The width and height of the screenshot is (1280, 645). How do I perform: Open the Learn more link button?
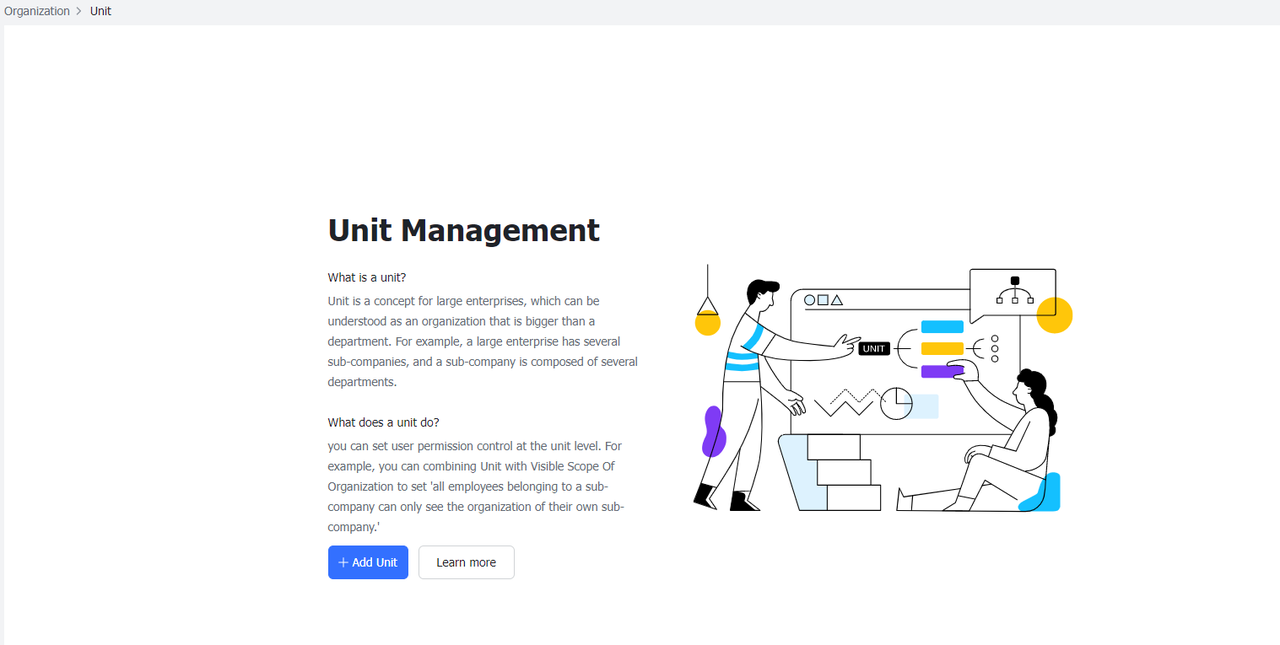[x=466, y=563]
